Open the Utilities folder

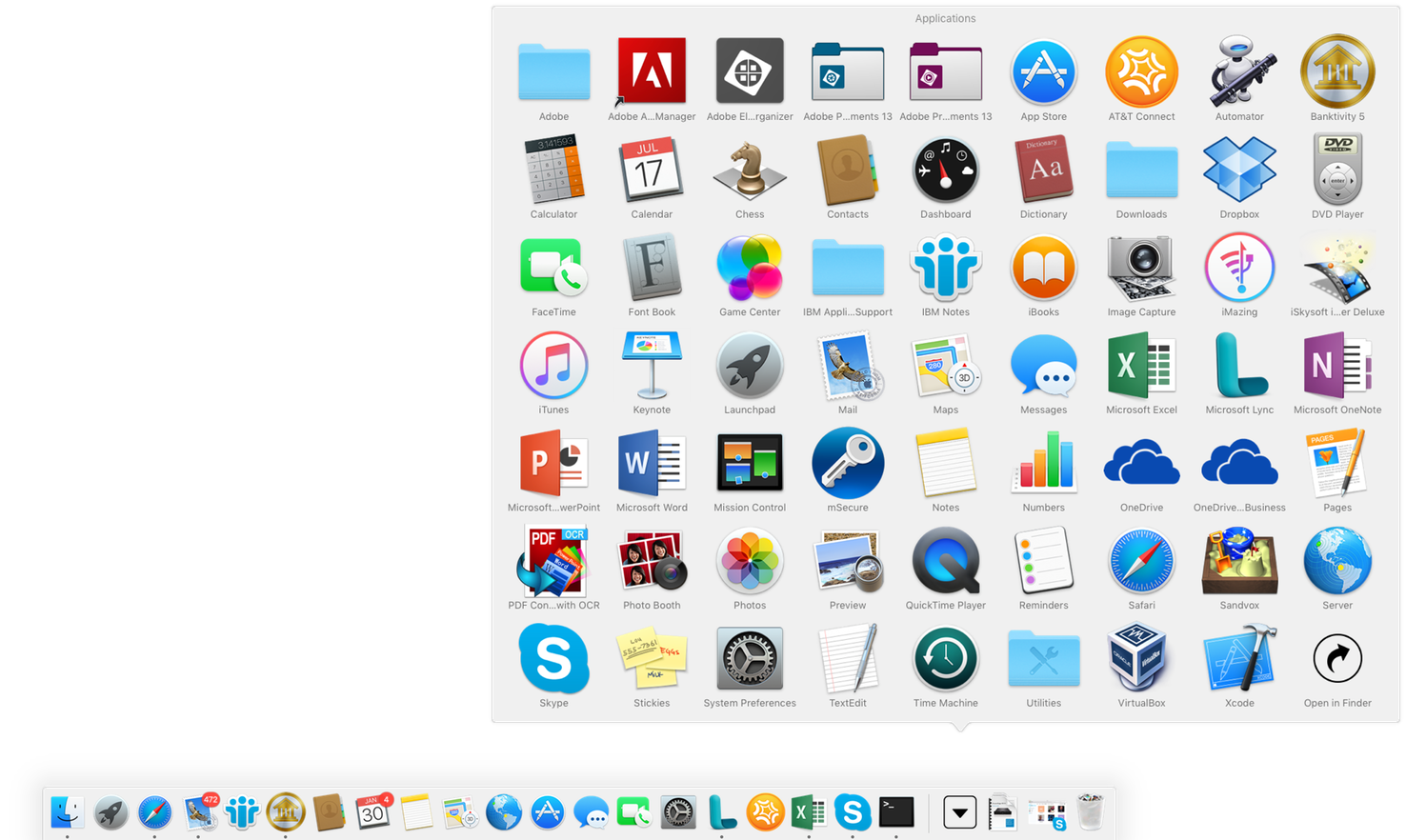[x=1044, y=659]
